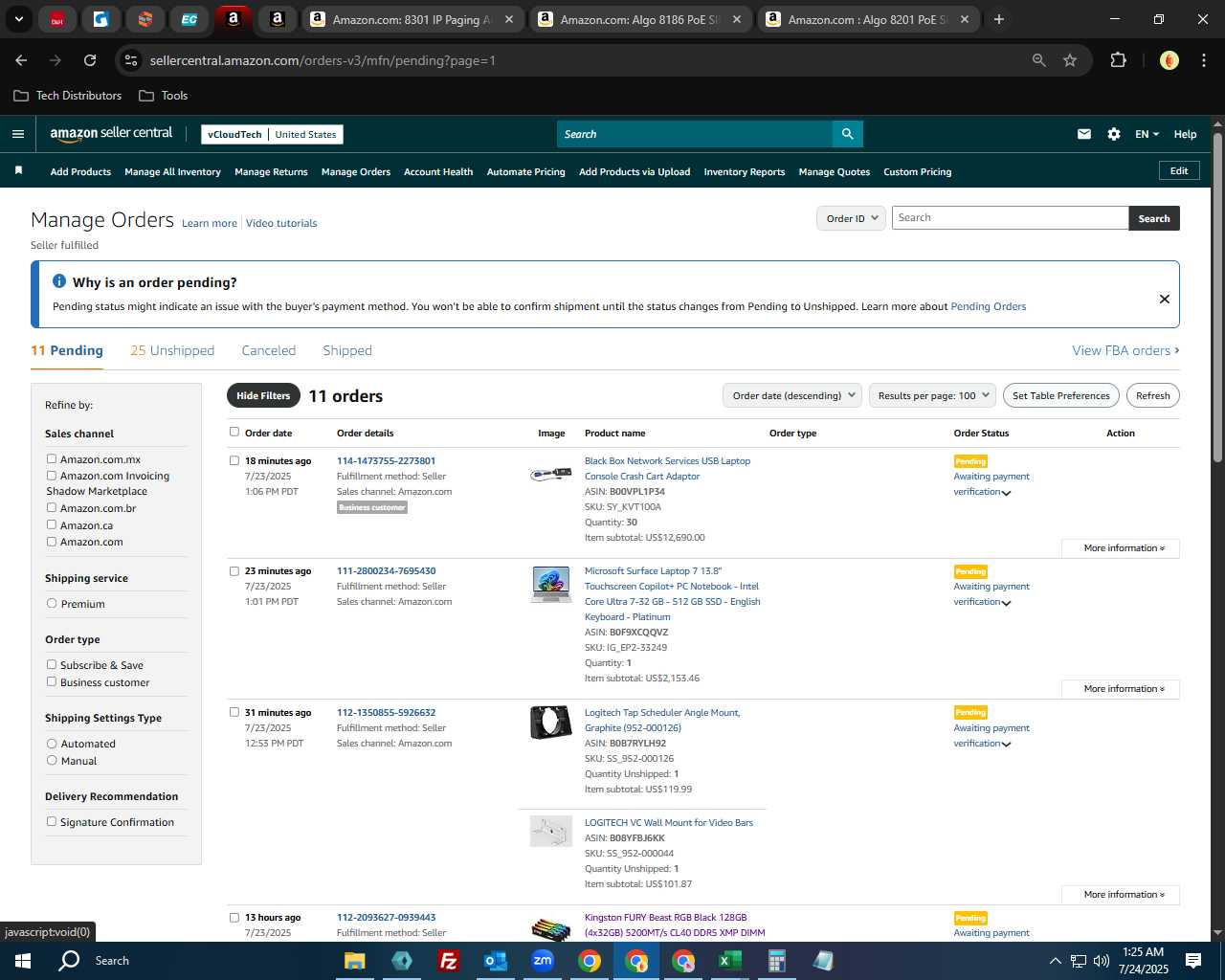The width and height of the screenshot is (1225, 980).
Task: Click the zoom magnifier icon in address bar
Action: coord(1039,60)
